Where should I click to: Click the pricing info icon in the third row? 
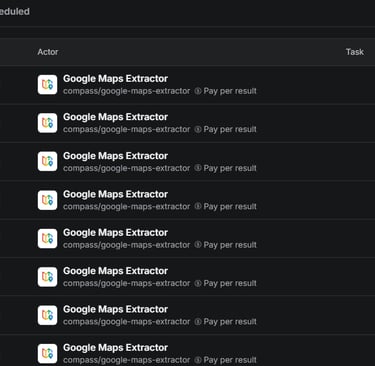tap(198, 168)
